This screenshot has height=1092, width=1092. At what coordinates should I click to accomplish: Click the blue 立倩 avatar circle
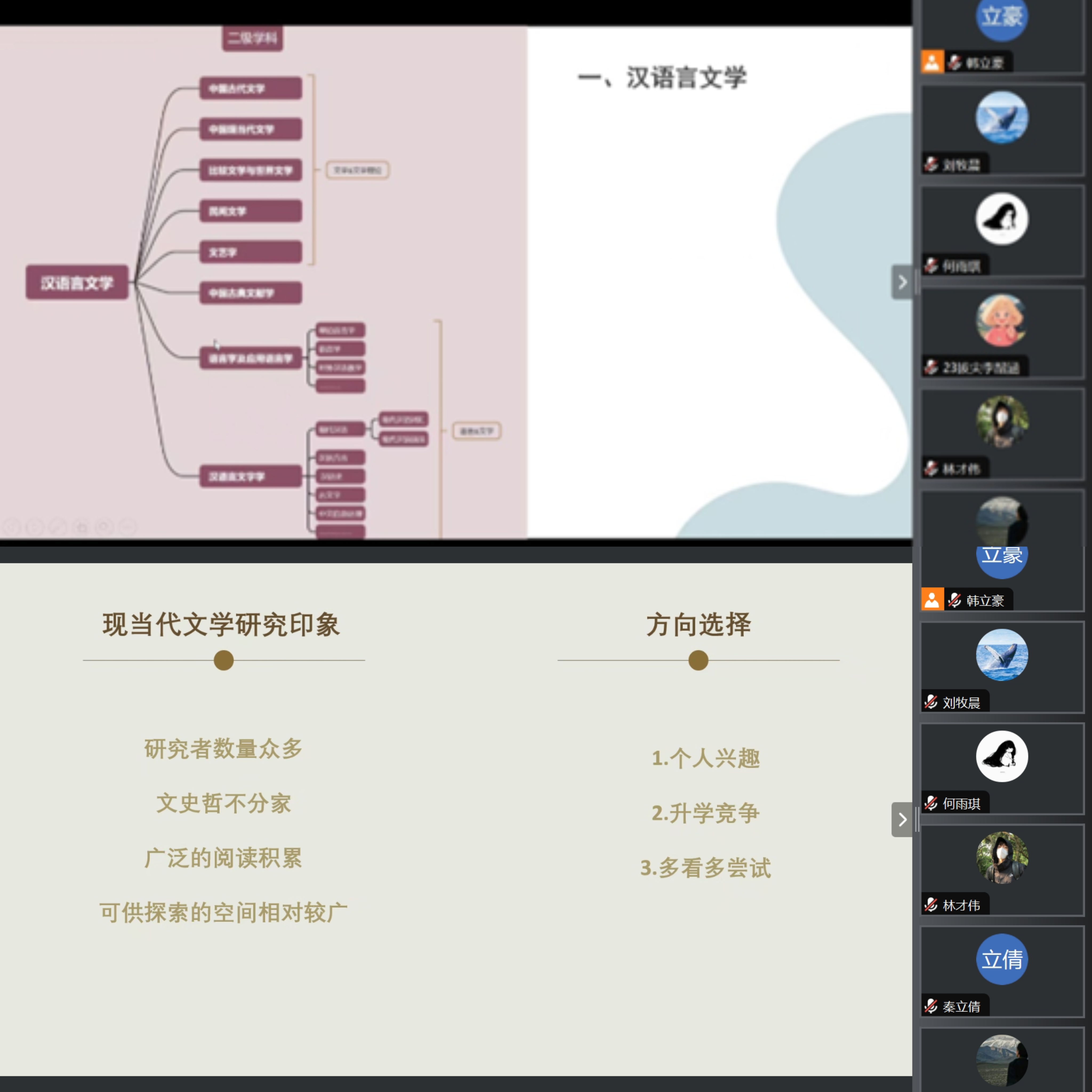[x=1002, y=959]
